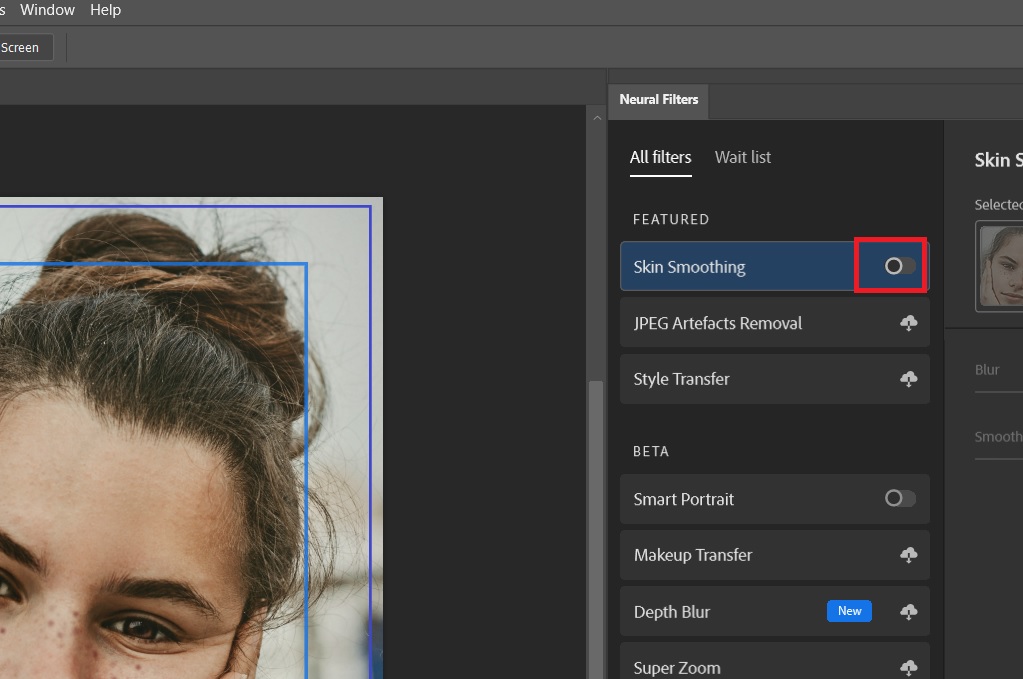This screenshot has width=1023, height=679.
Task: Switch to the All filters tab
Action: click(x=660, y=157)
